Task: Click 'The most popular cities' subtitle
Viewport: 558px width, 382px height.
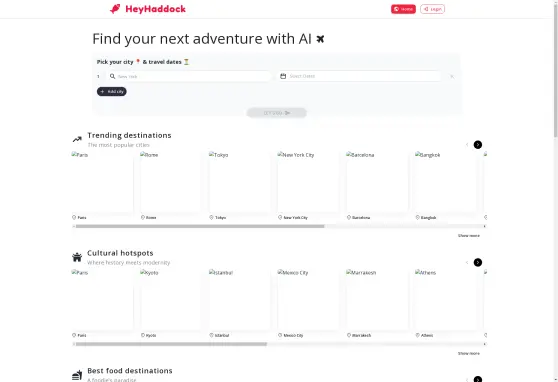Action: coord(119,145)
